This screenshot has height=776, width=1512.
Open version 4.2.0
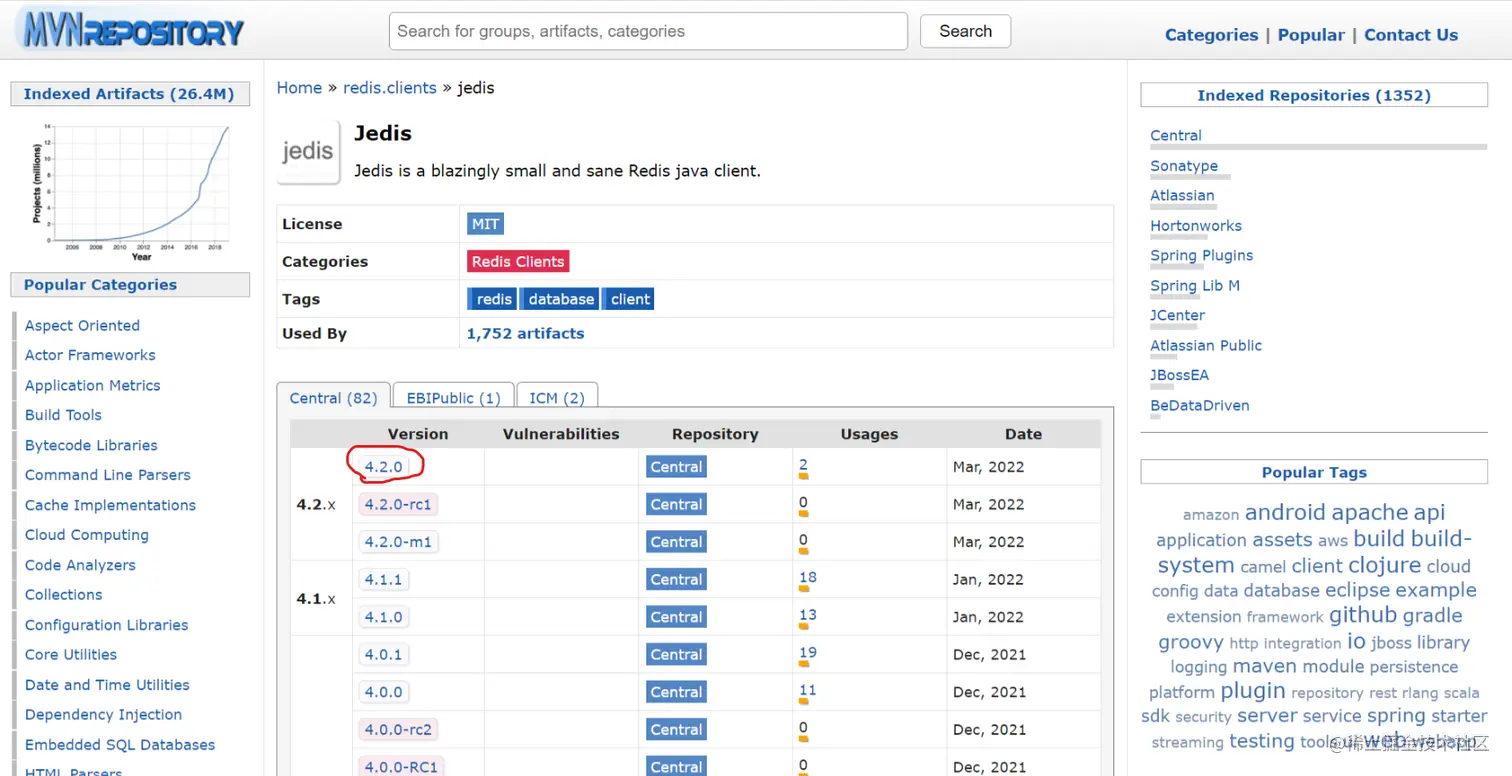[383, 467]
